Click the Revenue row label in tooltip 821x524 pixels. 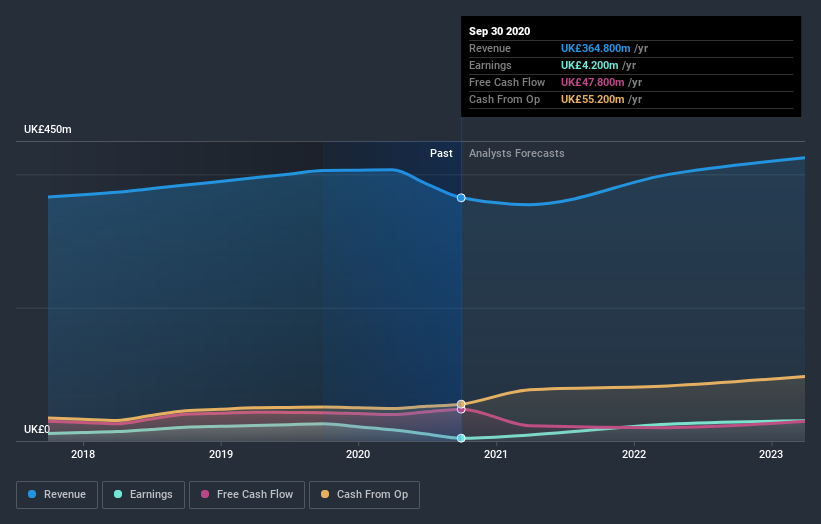(490, 48)
